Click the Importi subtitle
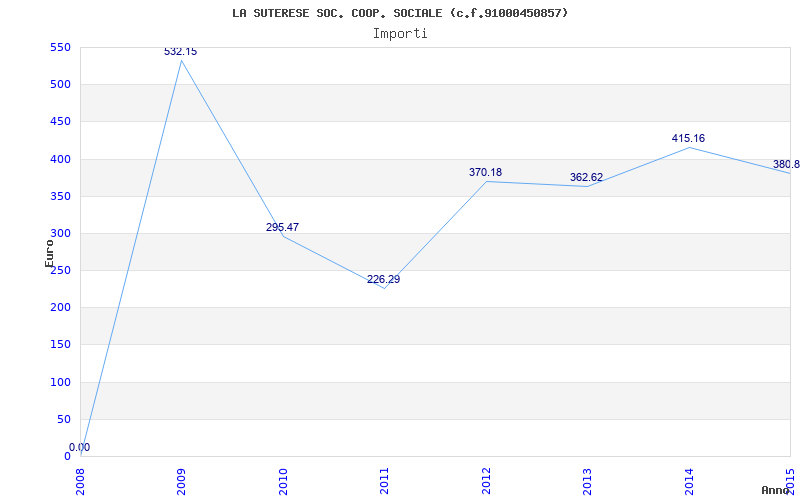800x500 pixels. tap(400, 34)
